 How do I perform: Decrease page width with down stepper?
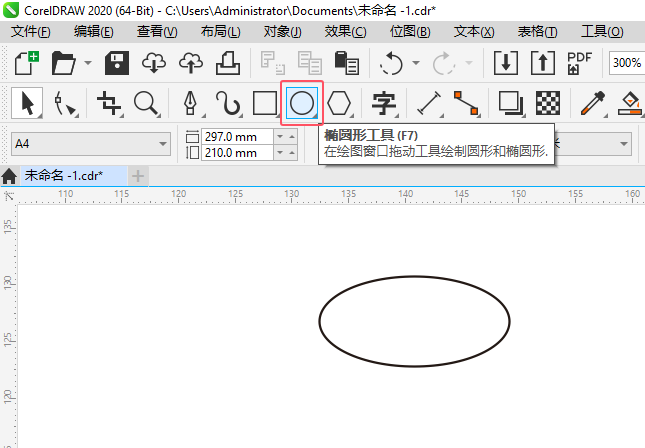(x=280, y=136)
